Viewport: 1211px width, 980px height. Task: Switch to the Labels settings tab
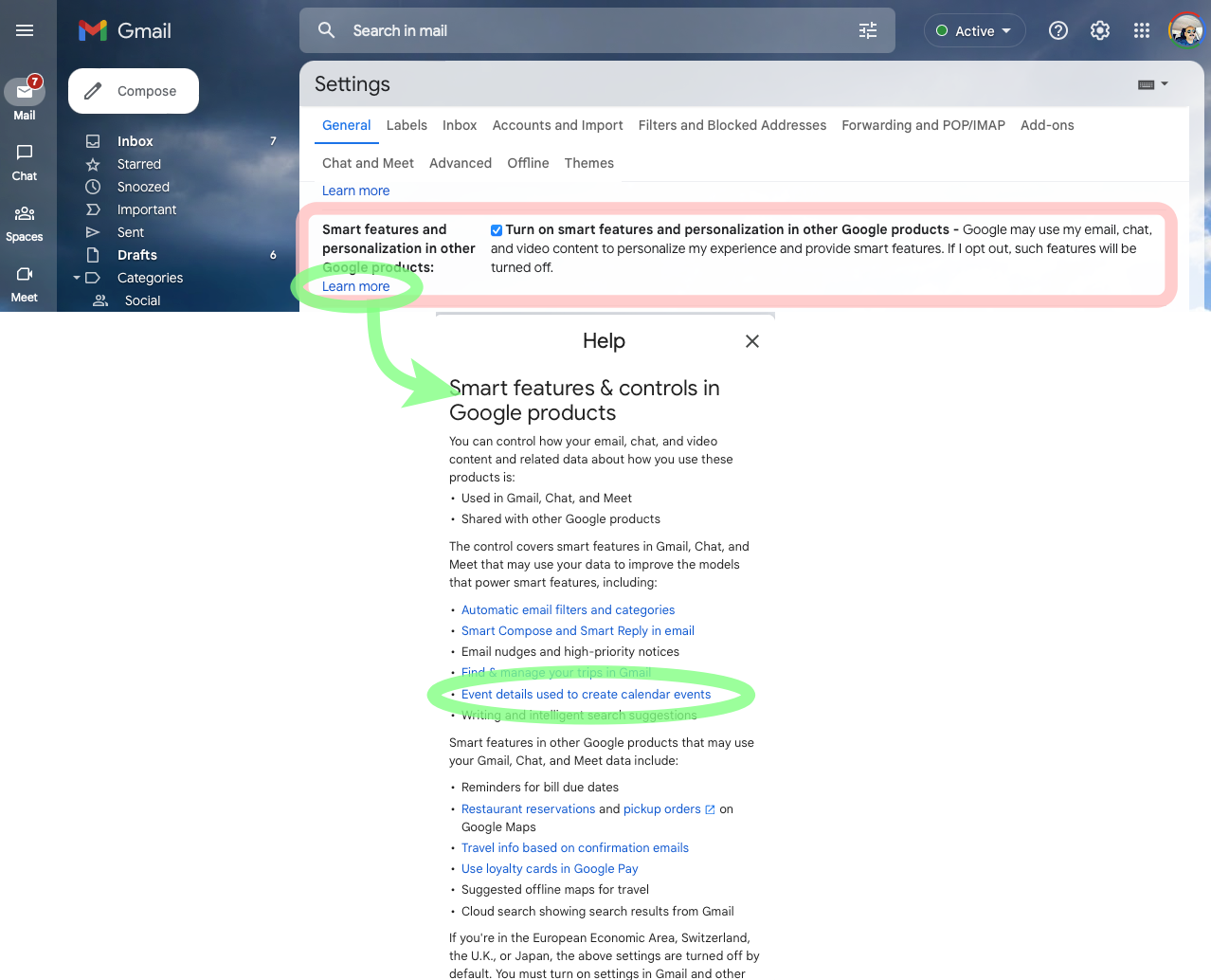407,125
